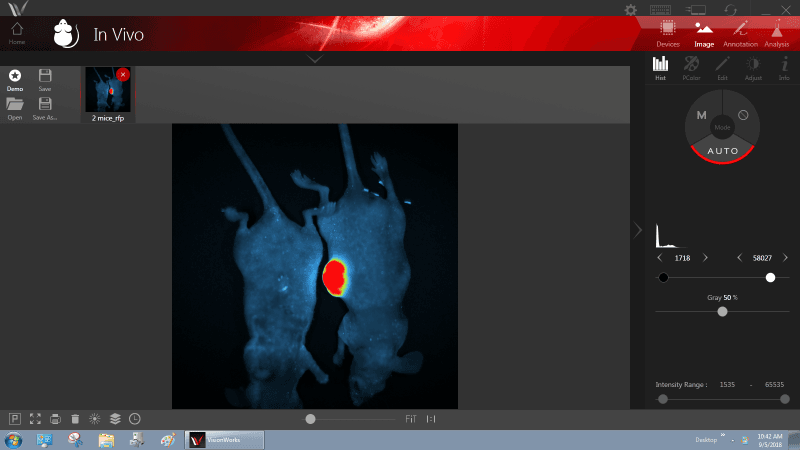Open the Adjust brightness tool
Screen dimensions: 800x450
pos(753,68)
